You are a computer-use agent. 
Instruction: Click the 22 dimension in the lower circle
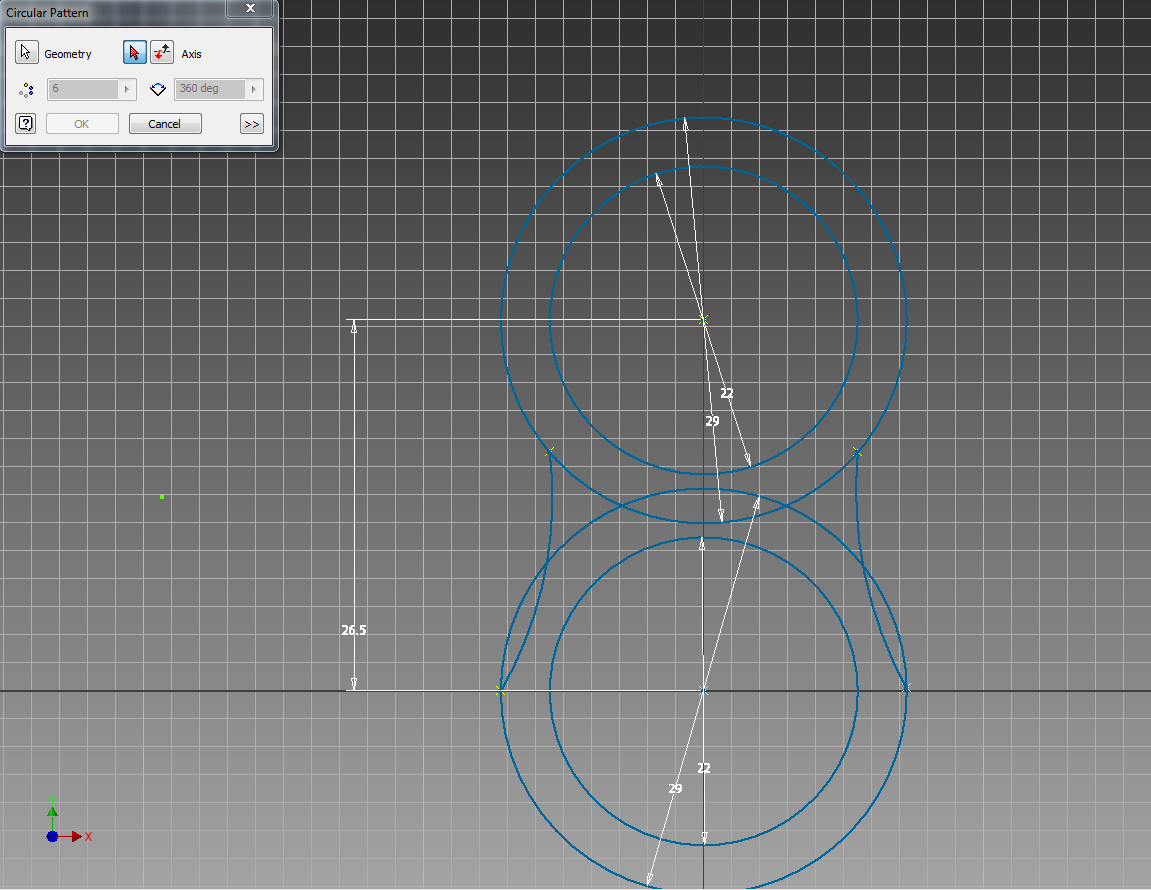(x=703, y=768)
